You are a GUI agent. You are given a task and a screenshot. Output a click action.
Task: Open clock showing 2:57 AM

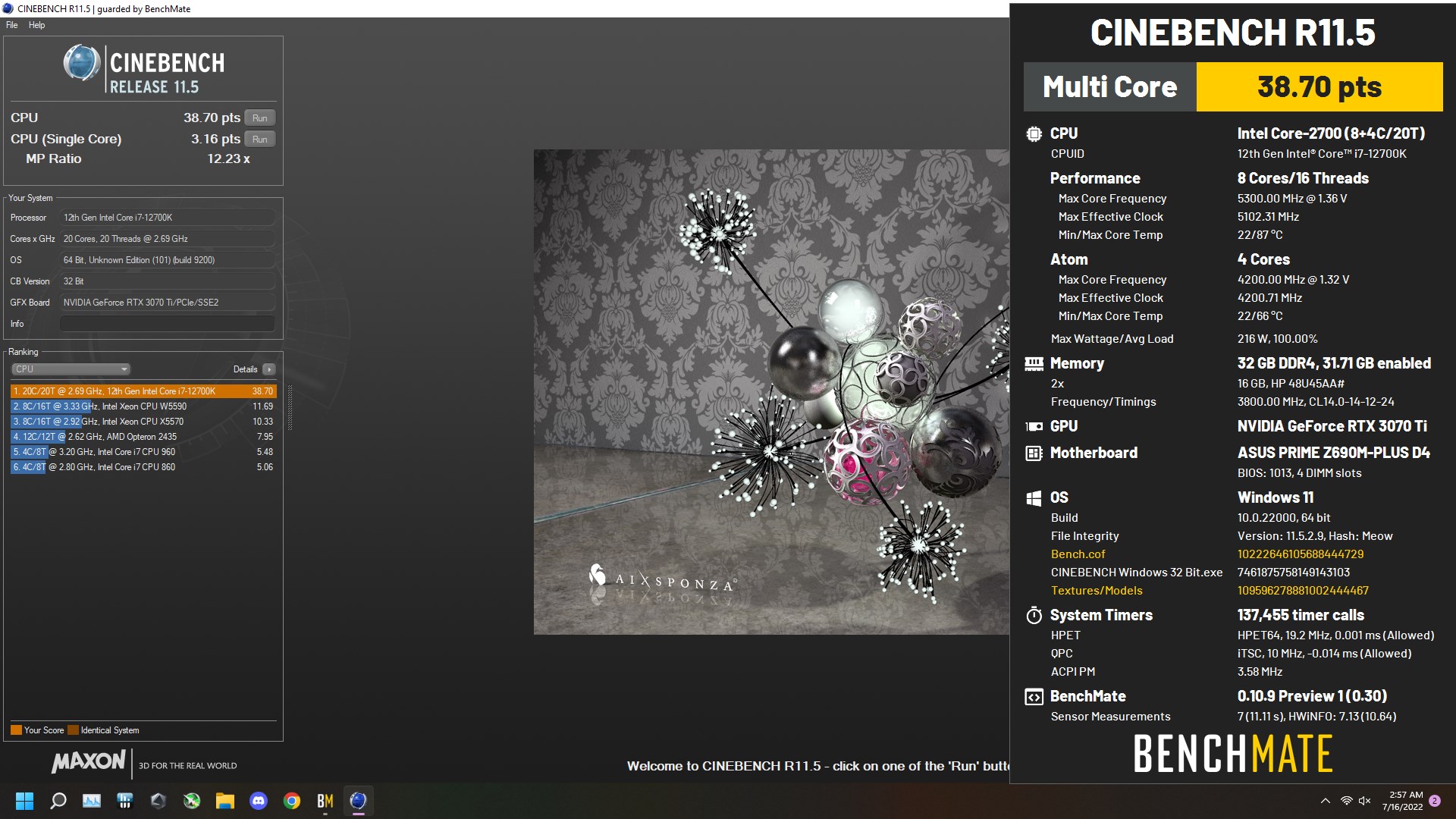pyautogui.click(x=1402, y=801)
